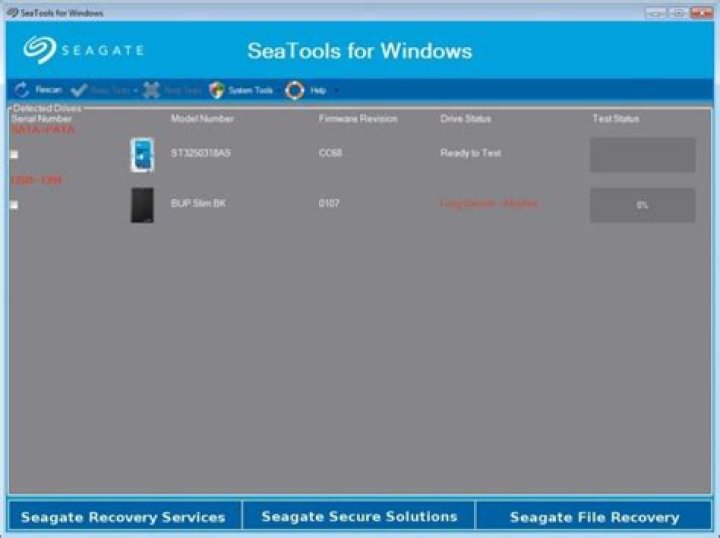720x538 pixels.
Task: Expand the Basic Tests dropdown arrow
Action: tap(136, 91)
